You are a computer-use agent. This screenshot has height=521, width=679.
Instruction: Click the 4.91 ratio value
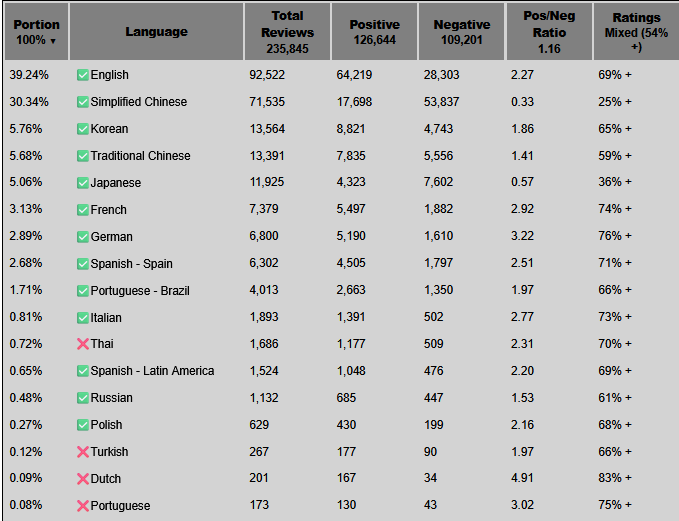[x=522, y=478]
